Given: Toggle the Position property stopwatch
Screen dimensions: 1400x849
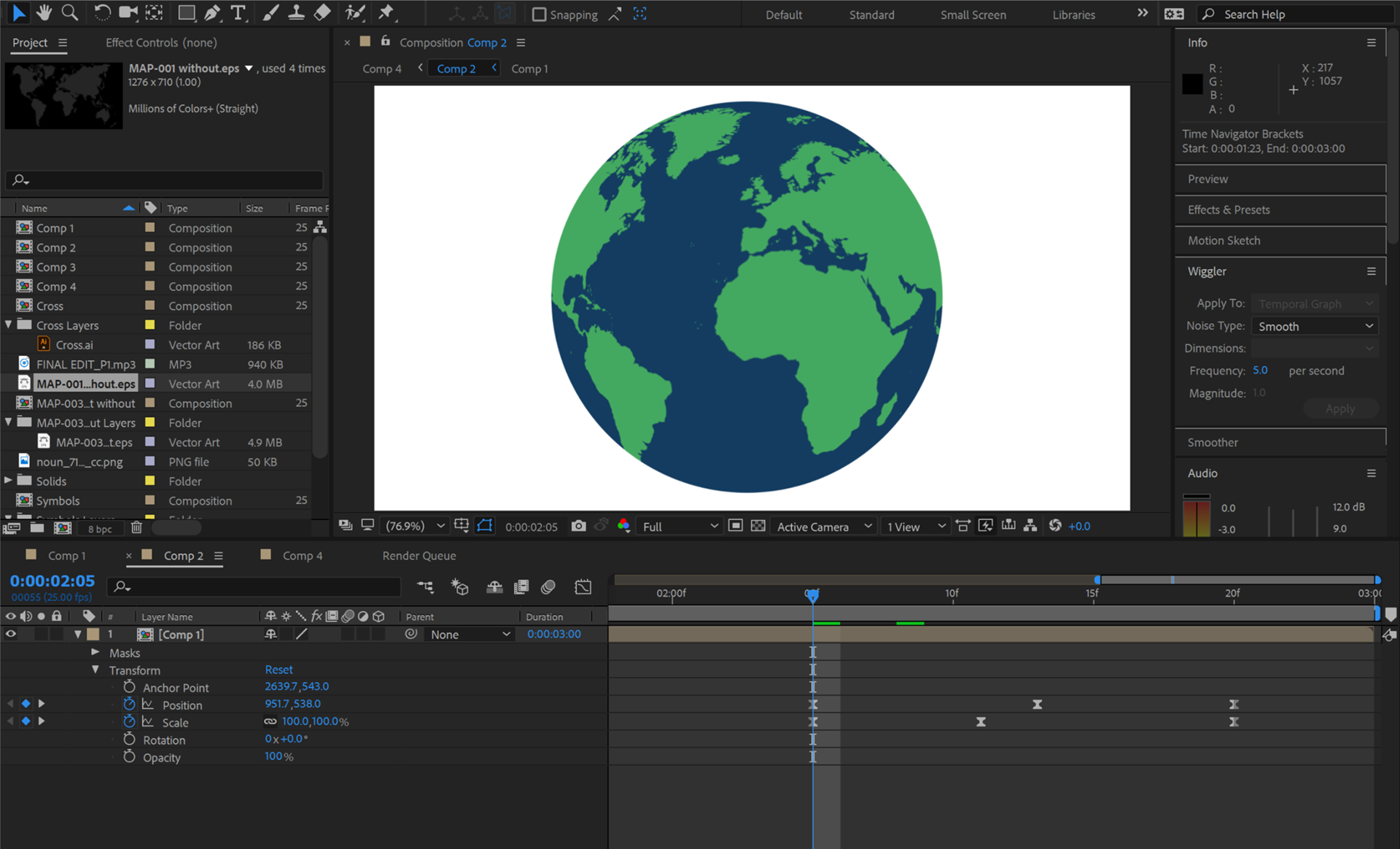Looking at the screenshot, I should (129, 704).
